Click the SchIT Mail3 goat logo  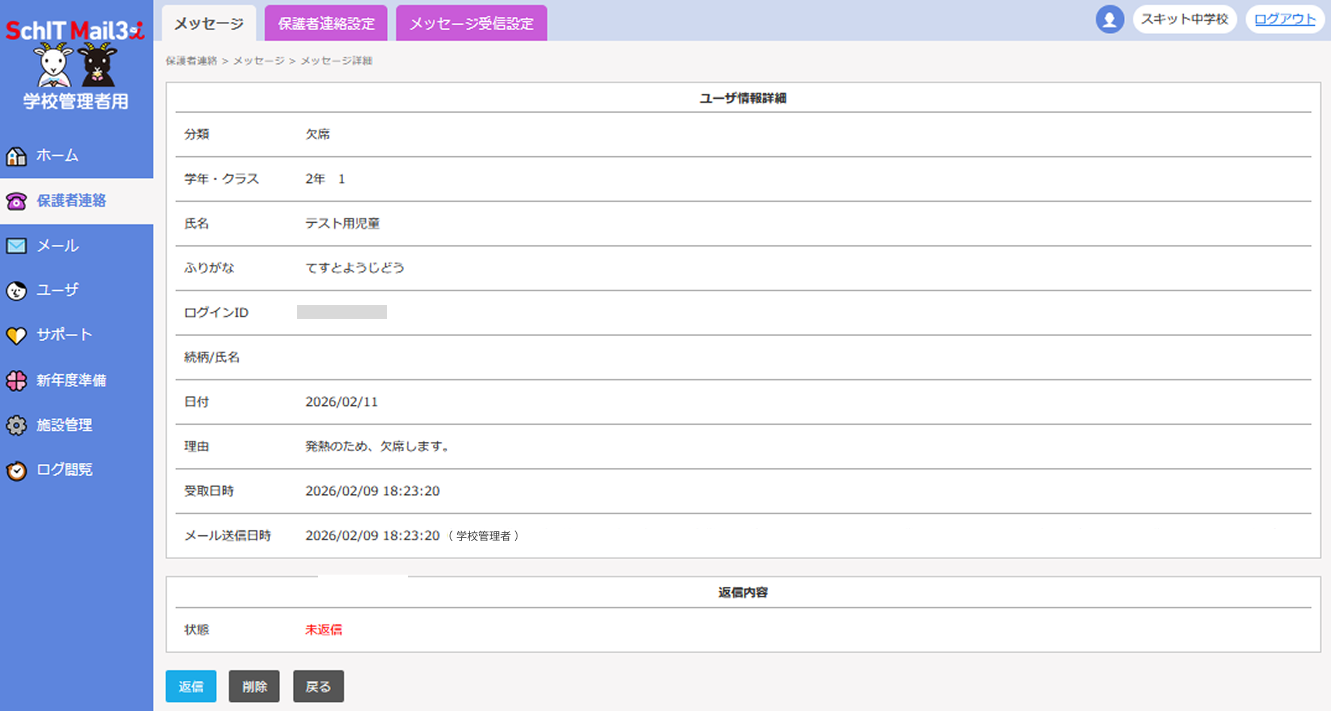tap(76, 55)
